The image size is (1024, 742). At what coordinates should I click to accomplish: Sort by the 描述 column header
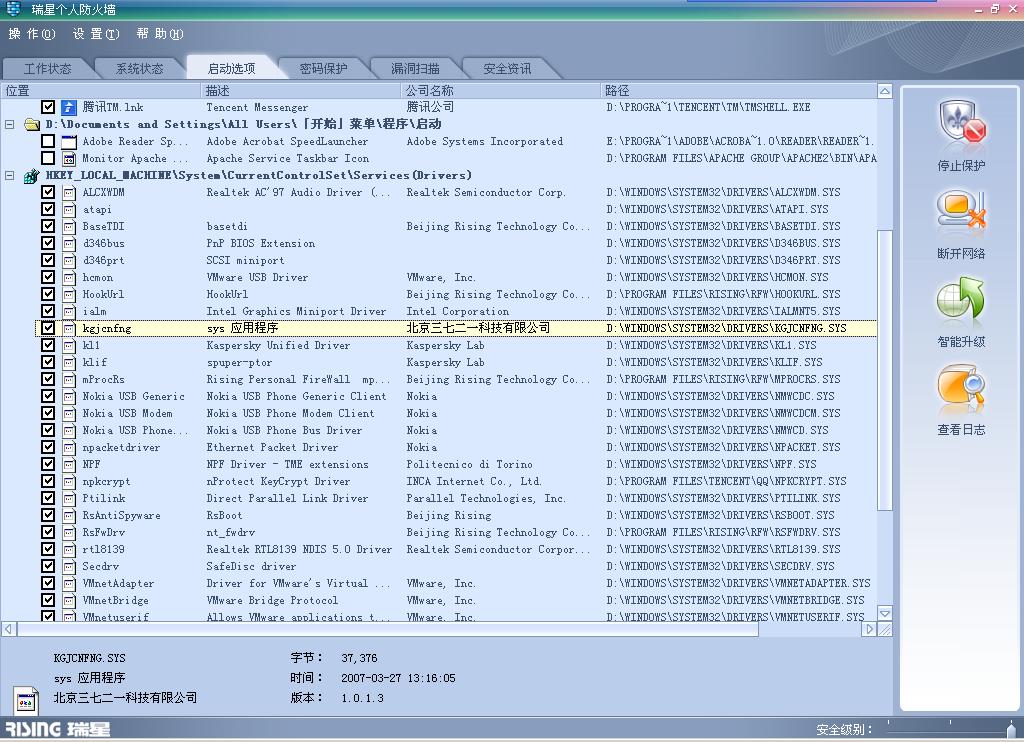point(301,91)
